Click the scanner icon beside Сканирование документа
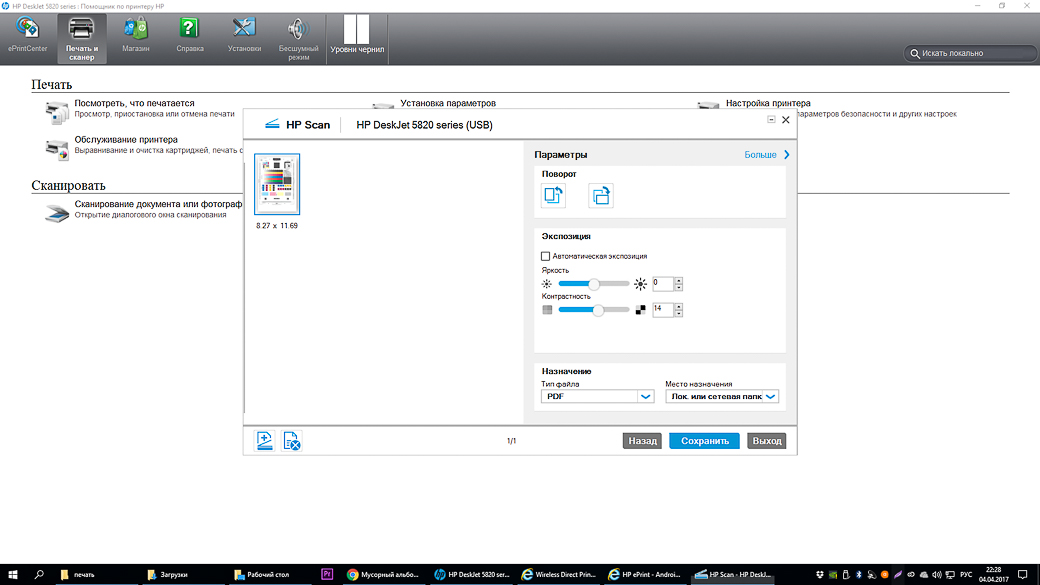1040x585 pixels. (57, 213)
